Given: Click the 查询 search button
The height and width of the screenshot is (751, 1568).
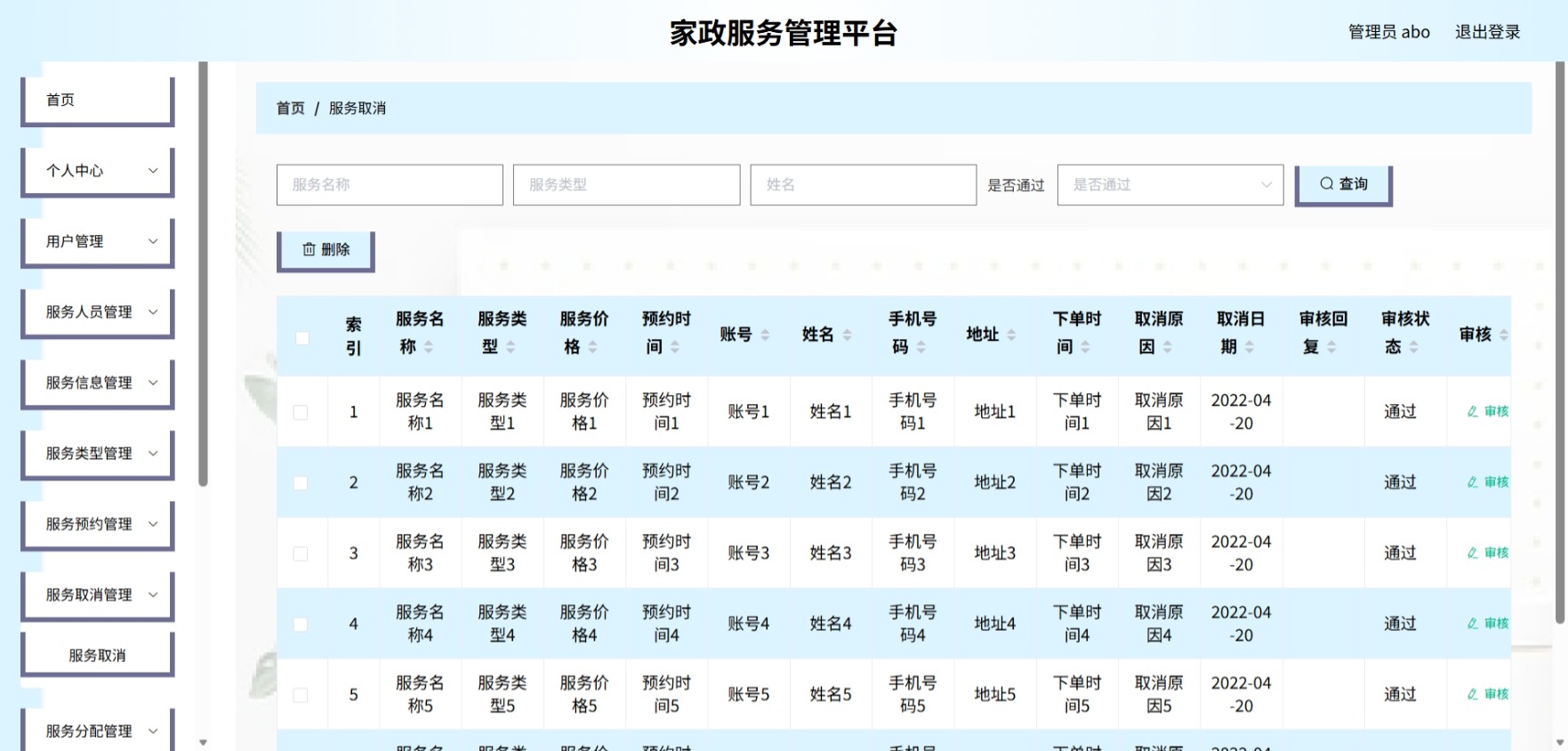Looking at the screenshot, I should [x=1343, y=185].
